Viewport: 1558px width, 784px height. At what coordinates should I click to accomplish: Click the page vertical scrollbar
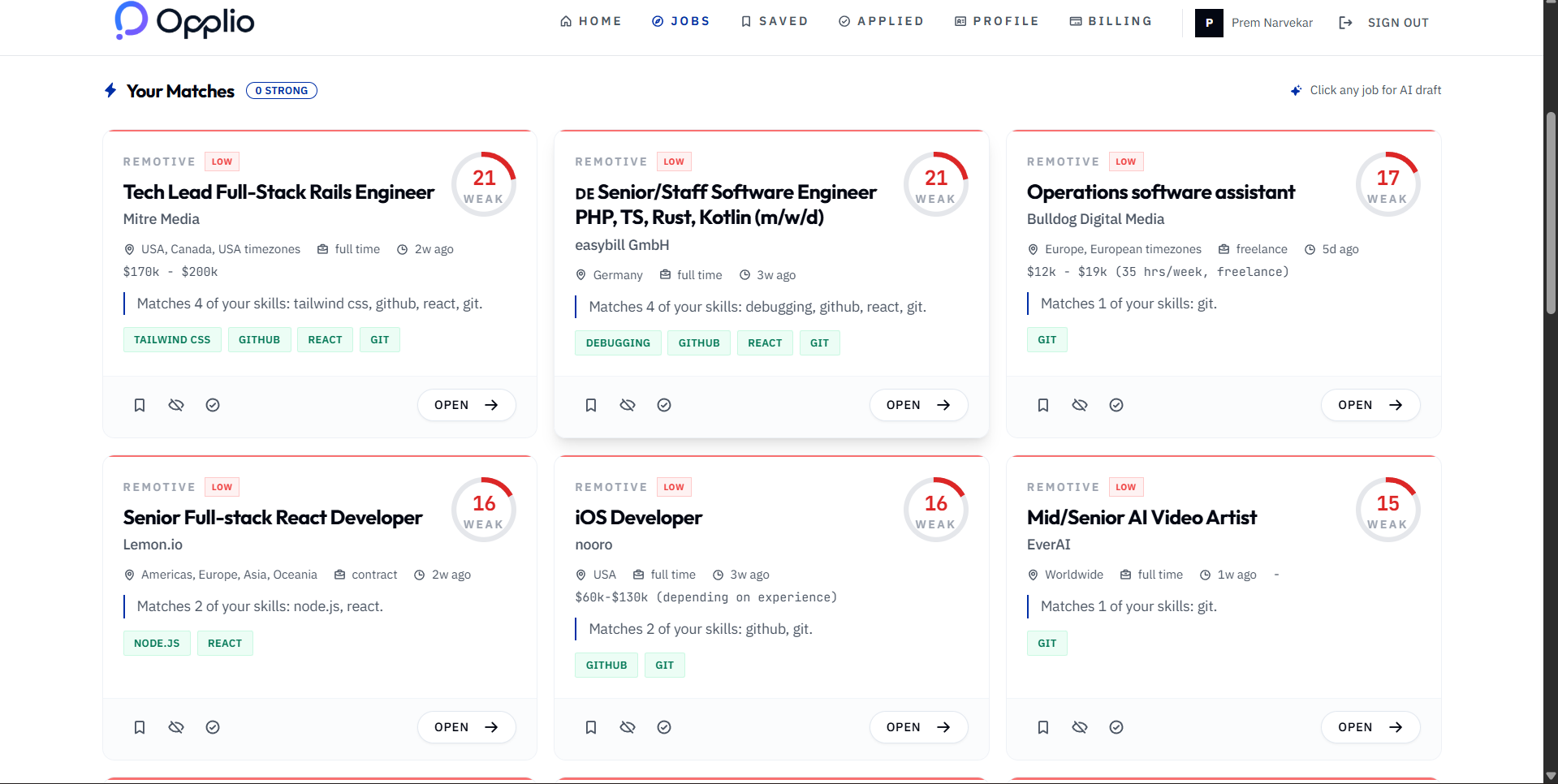click(x=1551, y=213)
